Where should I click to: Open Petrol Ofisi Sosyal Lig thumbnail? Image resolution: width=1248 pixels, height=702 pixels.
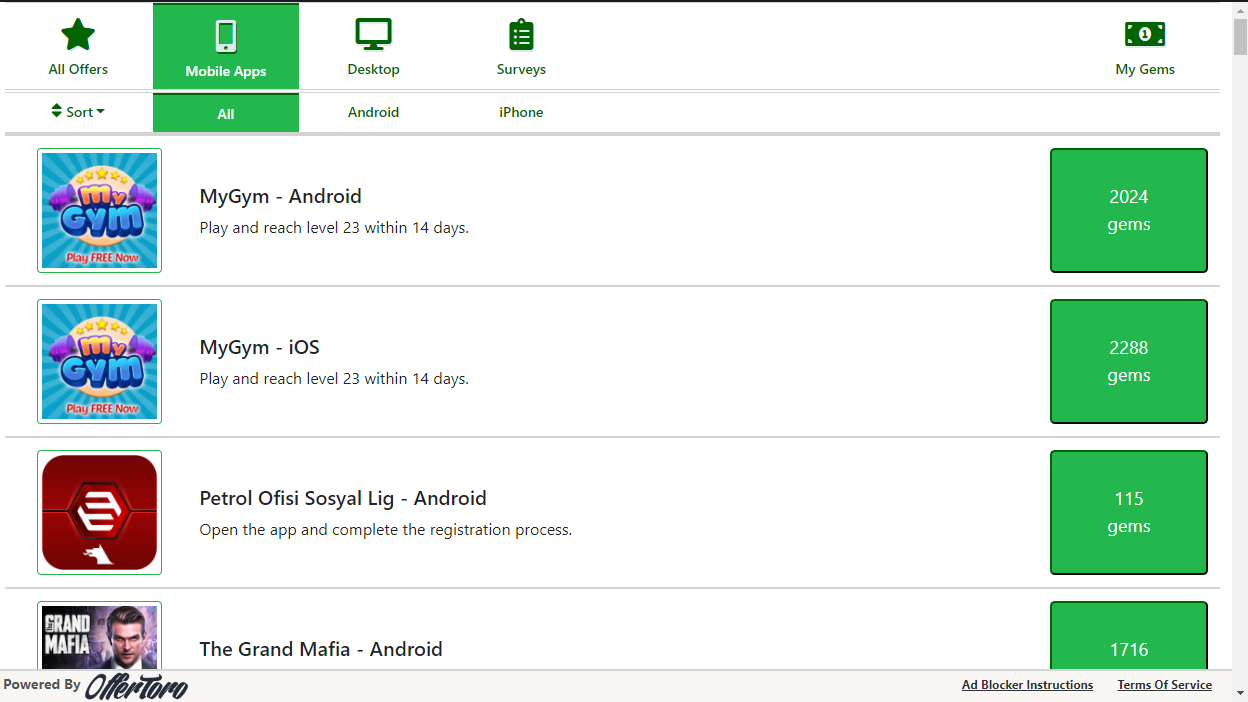(x=99, y=512)
